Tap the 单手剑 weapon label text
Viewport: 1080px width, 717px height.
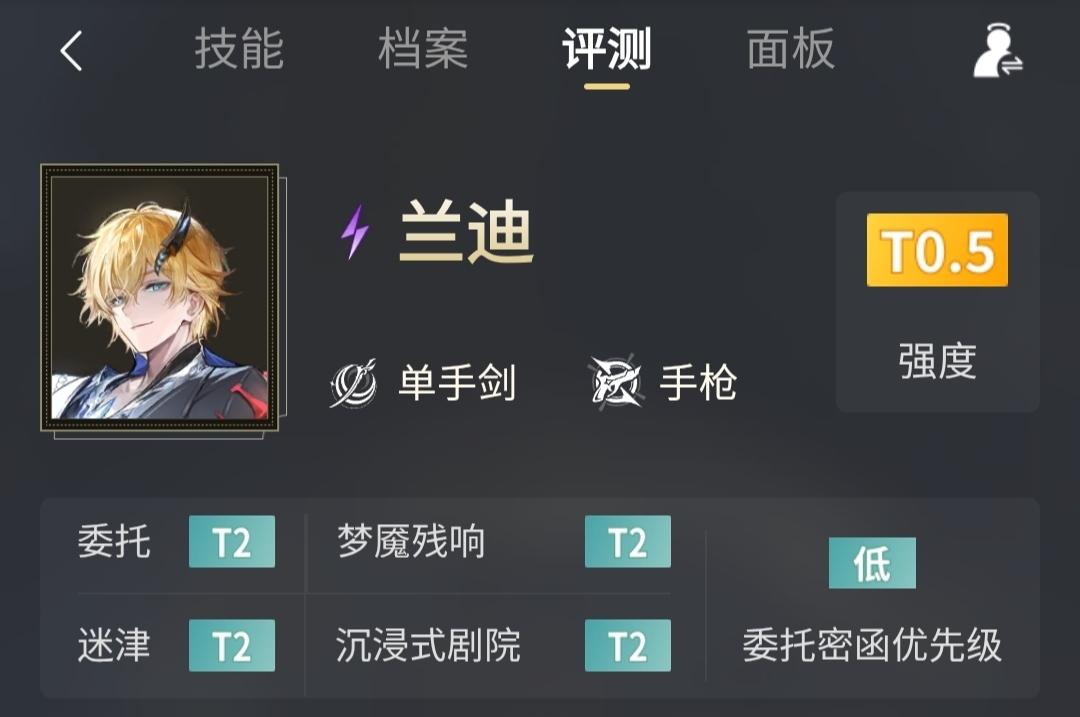pyautogui.click(x=457, y=383)
